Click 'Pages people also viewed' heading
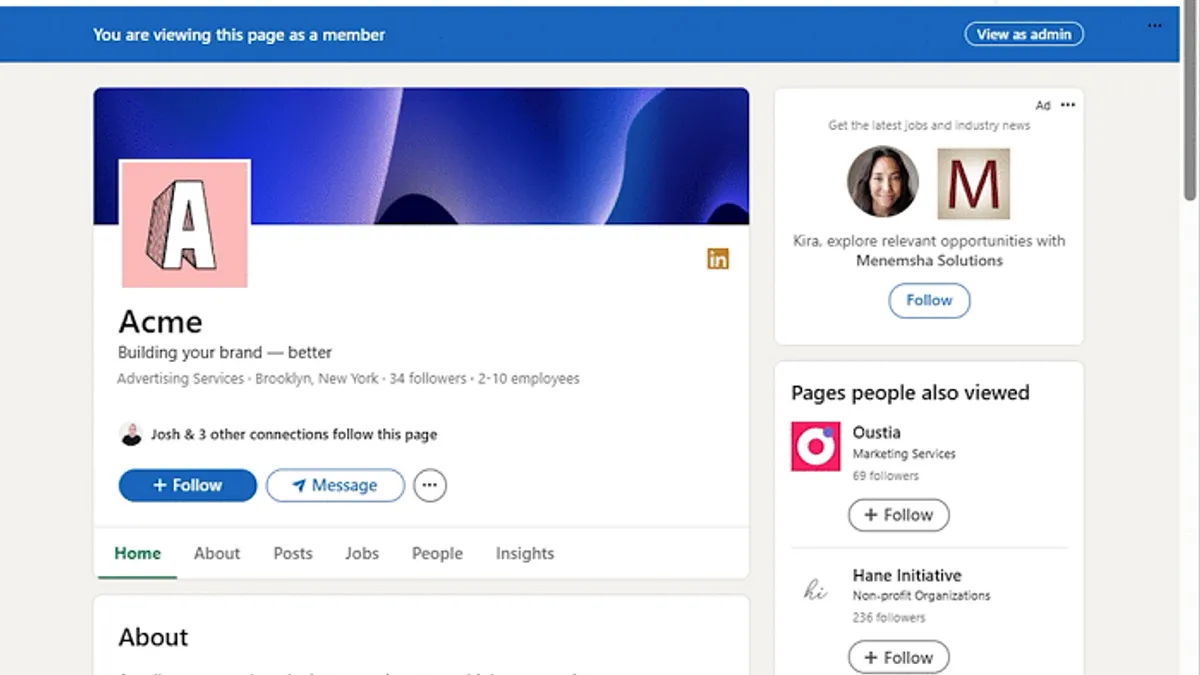1200x675 pixels. (x=910, y=393)
